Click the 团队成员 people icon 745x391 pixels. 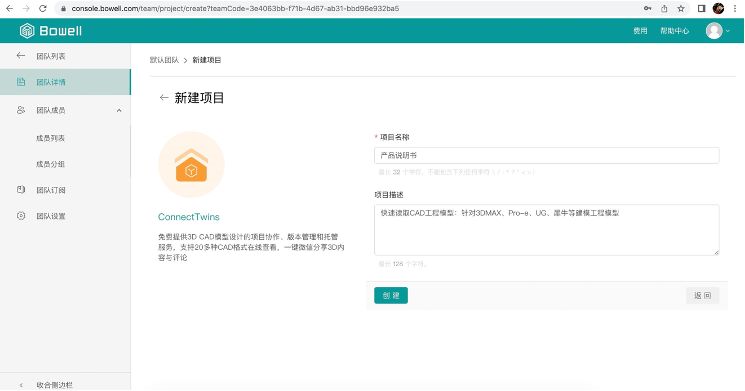pyautogui.click(x=21, y=110)
